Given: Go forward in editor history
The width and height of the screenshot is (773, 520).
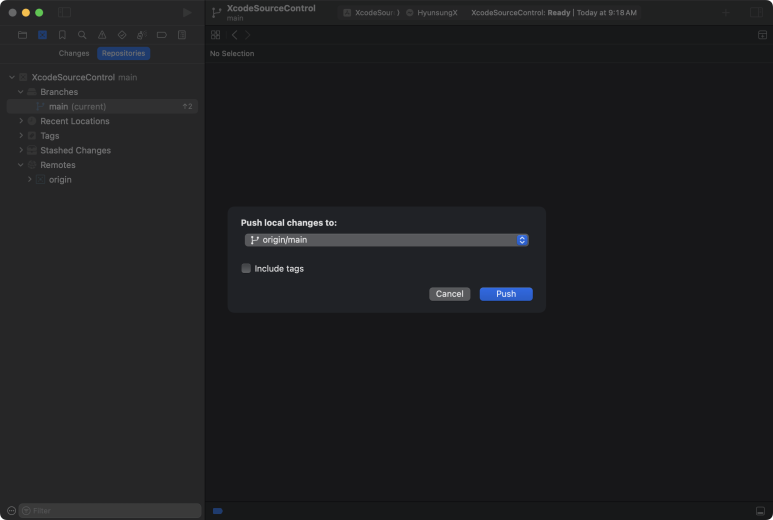Looking at the screenshot, I should (x=247, y=35).
